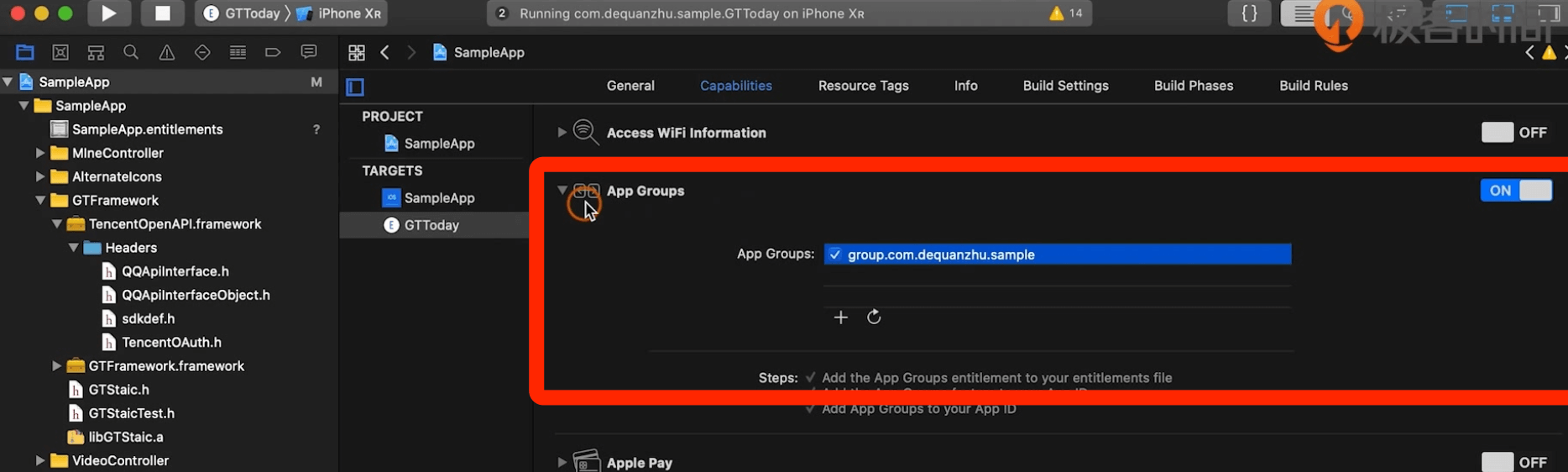The image size is (1568, 472).
Task: Open the related items grid icon
Action: click(357, 52)
